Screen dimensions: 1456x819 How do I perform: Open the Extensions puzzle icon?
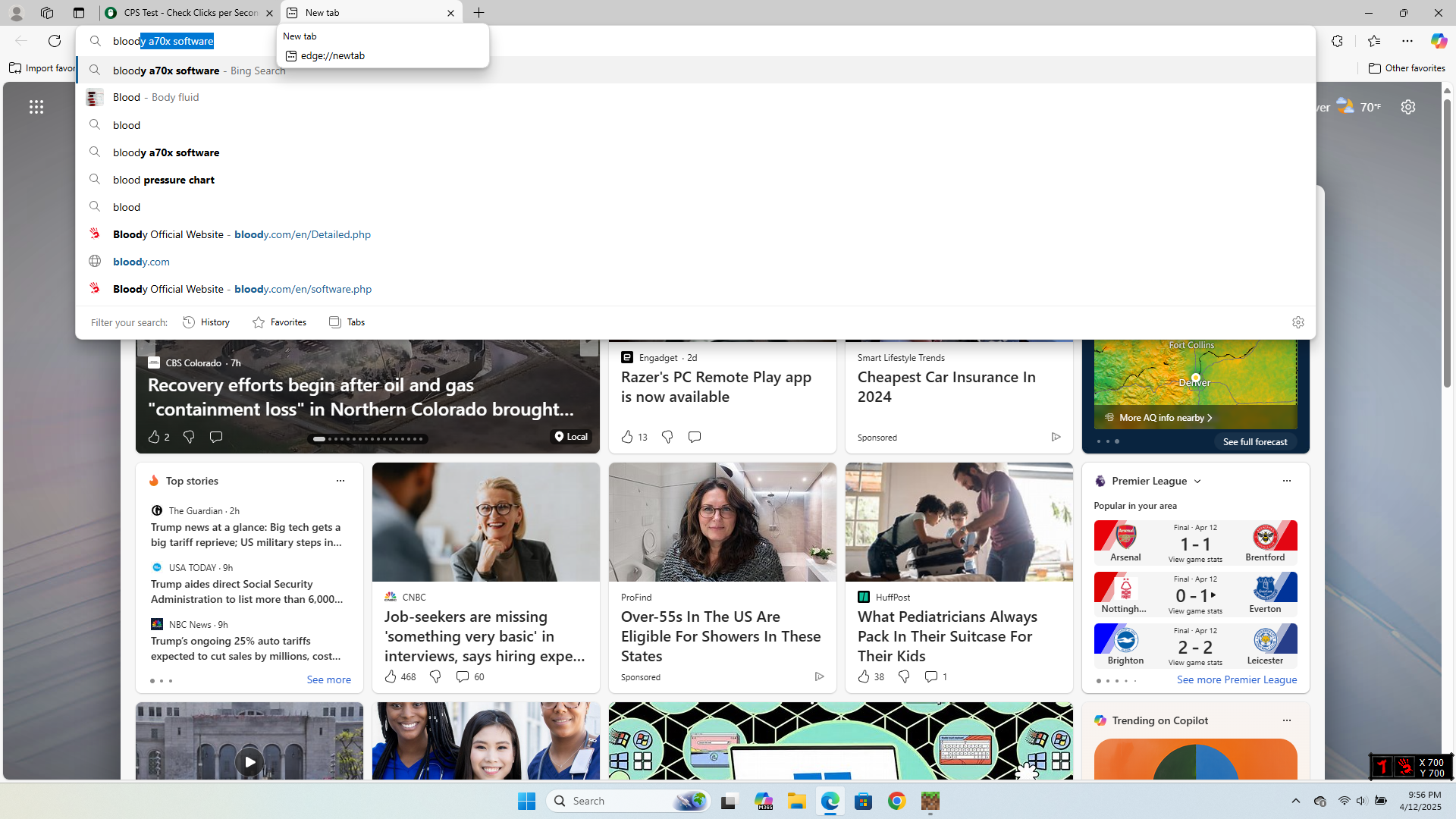click(1337, 41)
